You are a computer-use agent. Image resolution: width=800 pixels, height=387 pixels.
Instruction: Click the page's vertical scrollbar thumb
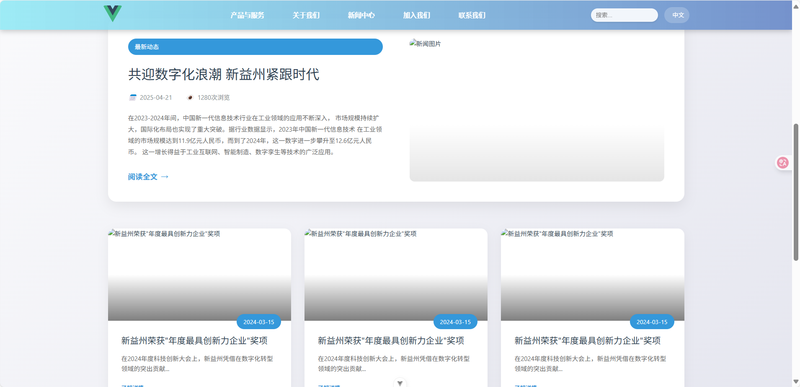click(x=795, y=192)
